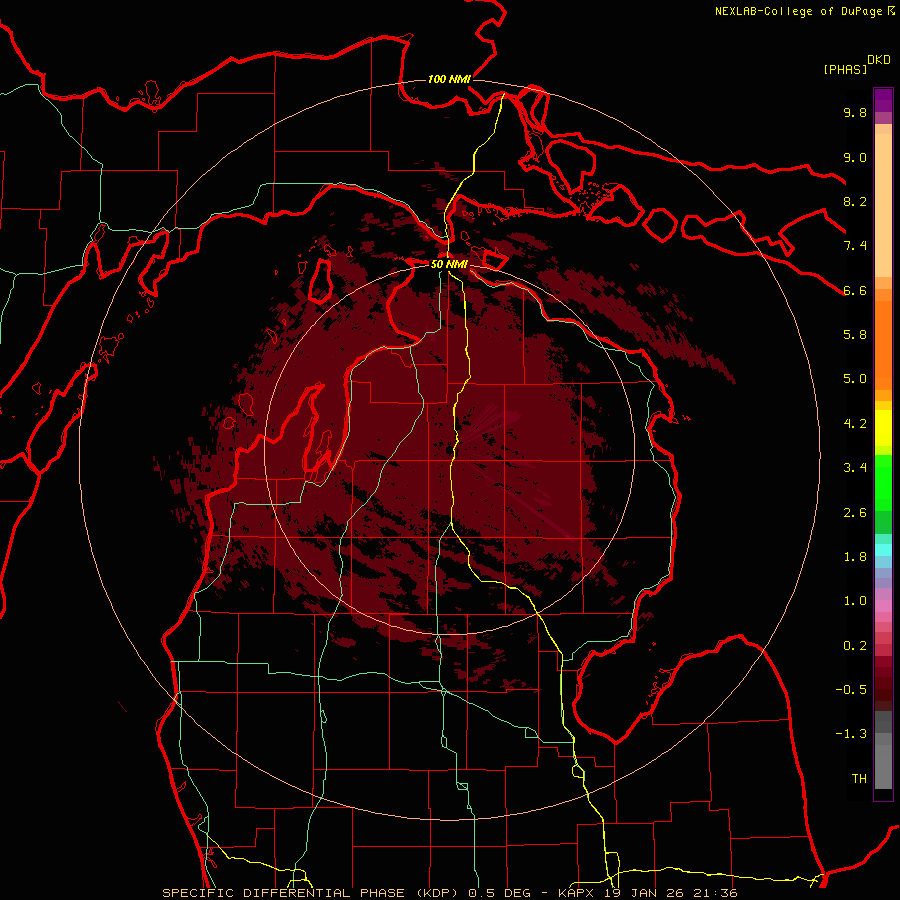
Task: Click the 4.2 scale value
Action: coord(855,424)
